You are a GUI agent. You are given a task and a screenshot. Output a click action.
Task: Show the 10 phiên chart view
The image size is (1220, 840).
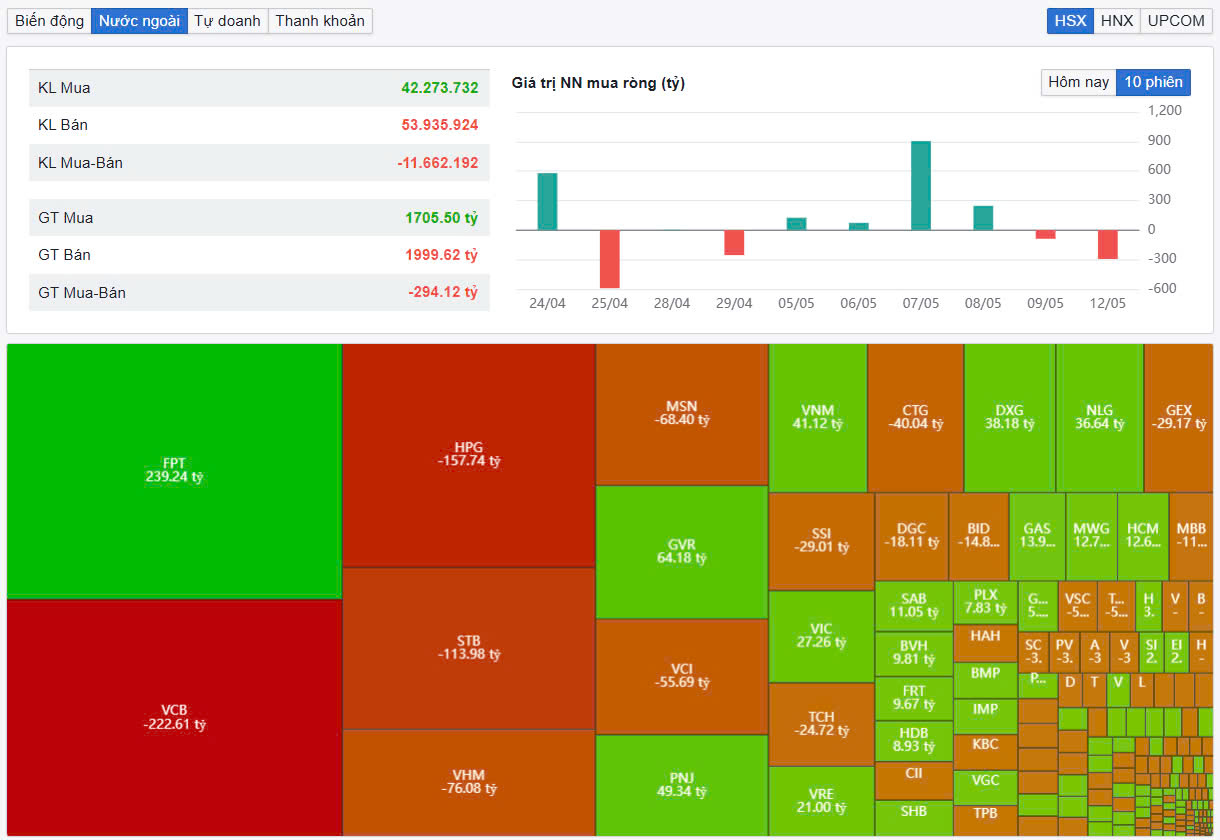[x=1153, y=82]
